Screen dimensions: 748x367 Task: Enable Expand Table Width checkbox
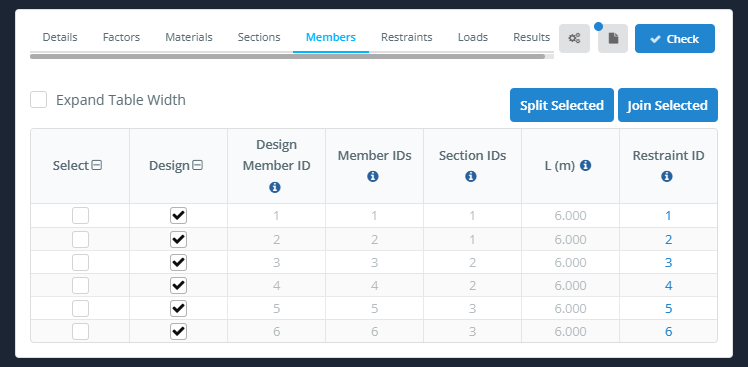tap(39, 100)
